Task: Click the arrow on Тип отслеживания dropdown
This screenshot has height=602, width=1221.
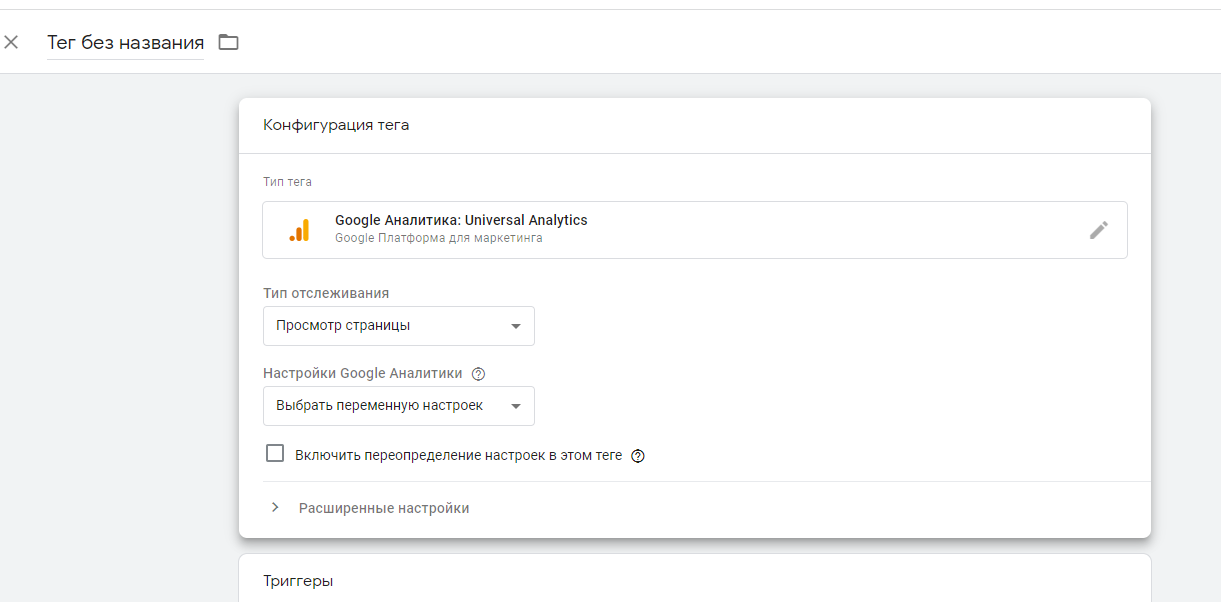Action: tap(516, 326)
